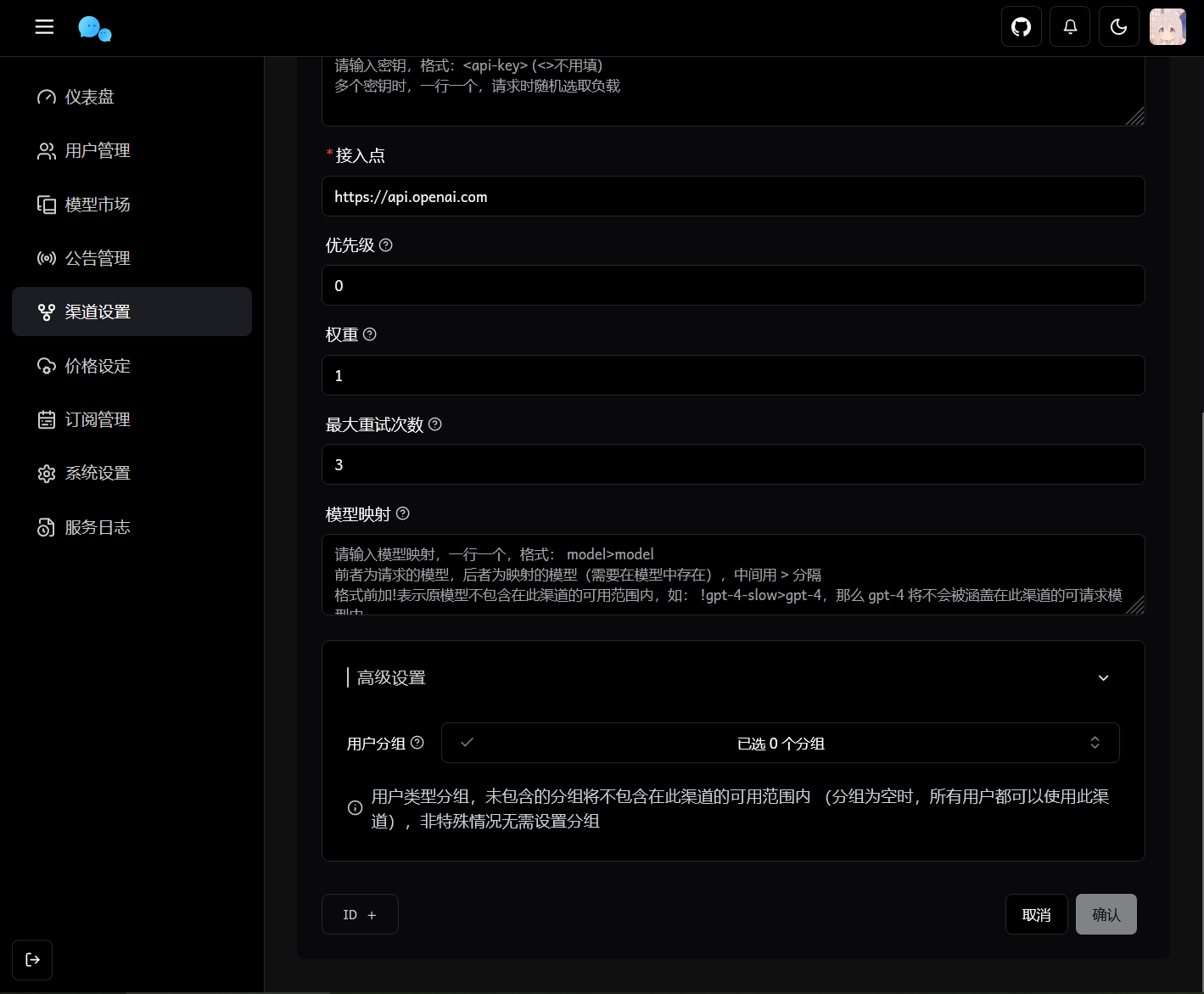Click the logout icon at bottom left
Screen dimensions: 1204x994
pos(31,959)
